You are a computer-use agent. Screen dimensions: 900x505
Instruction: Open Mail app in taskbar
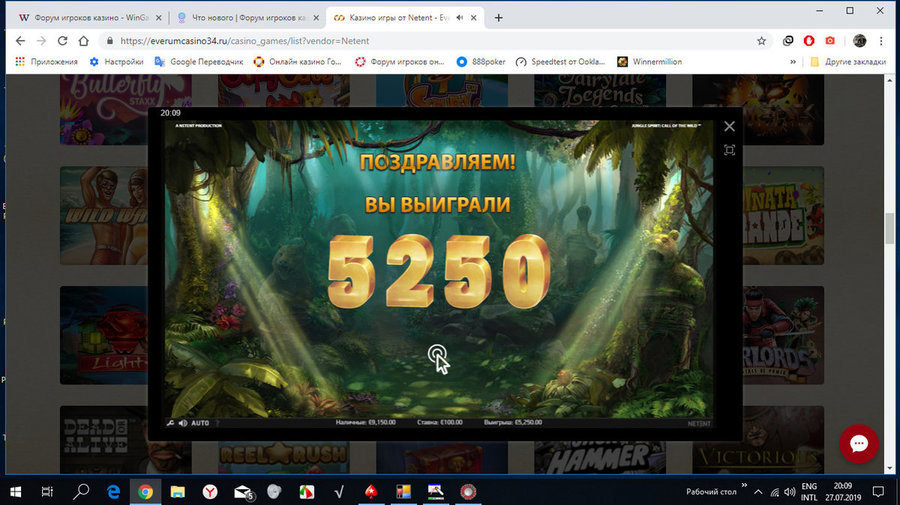pos(243,492)
